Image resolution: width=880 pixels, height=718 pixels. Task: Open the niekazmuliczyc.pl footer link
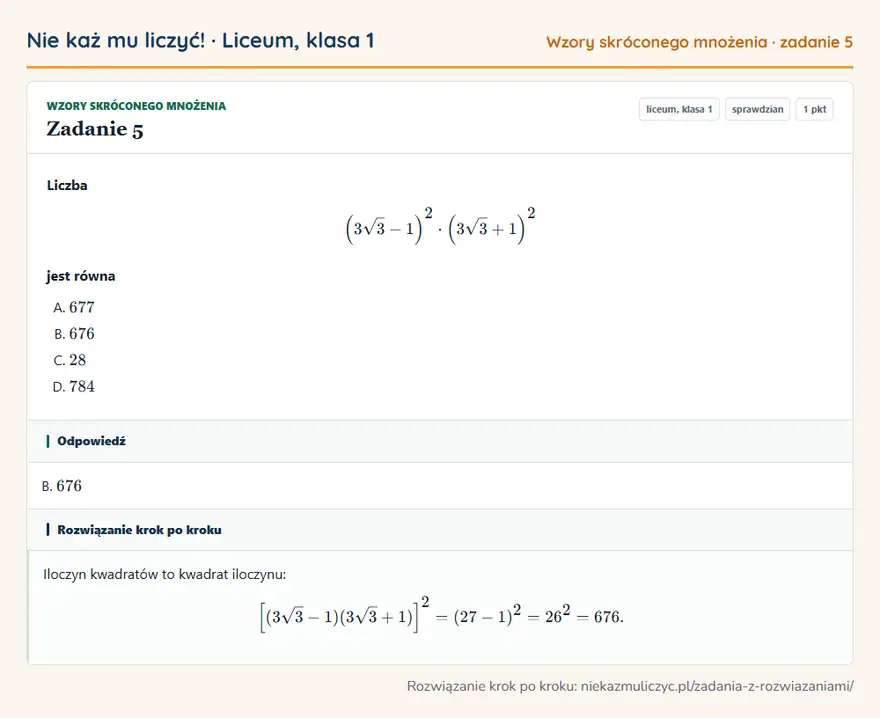717,686
